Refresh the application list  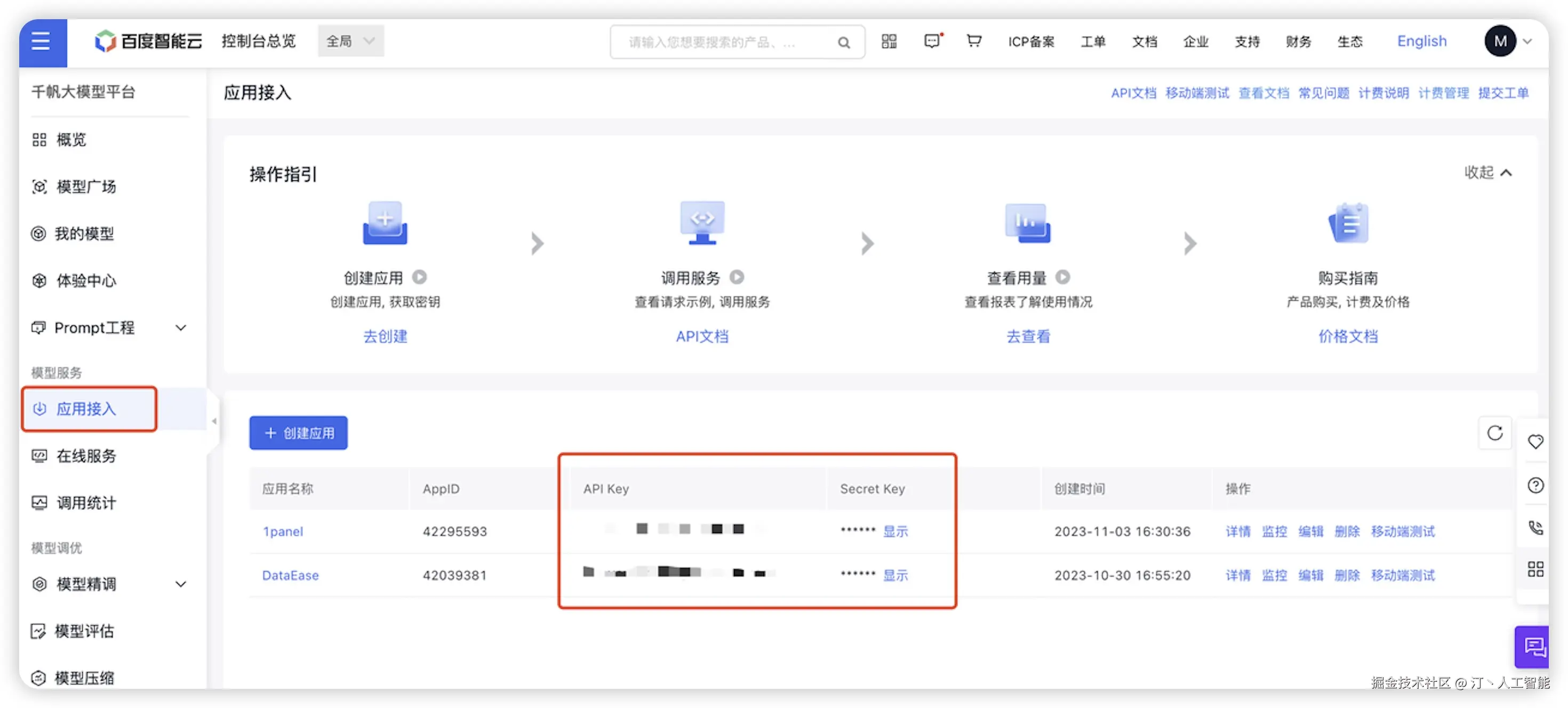coord(1494,432)
